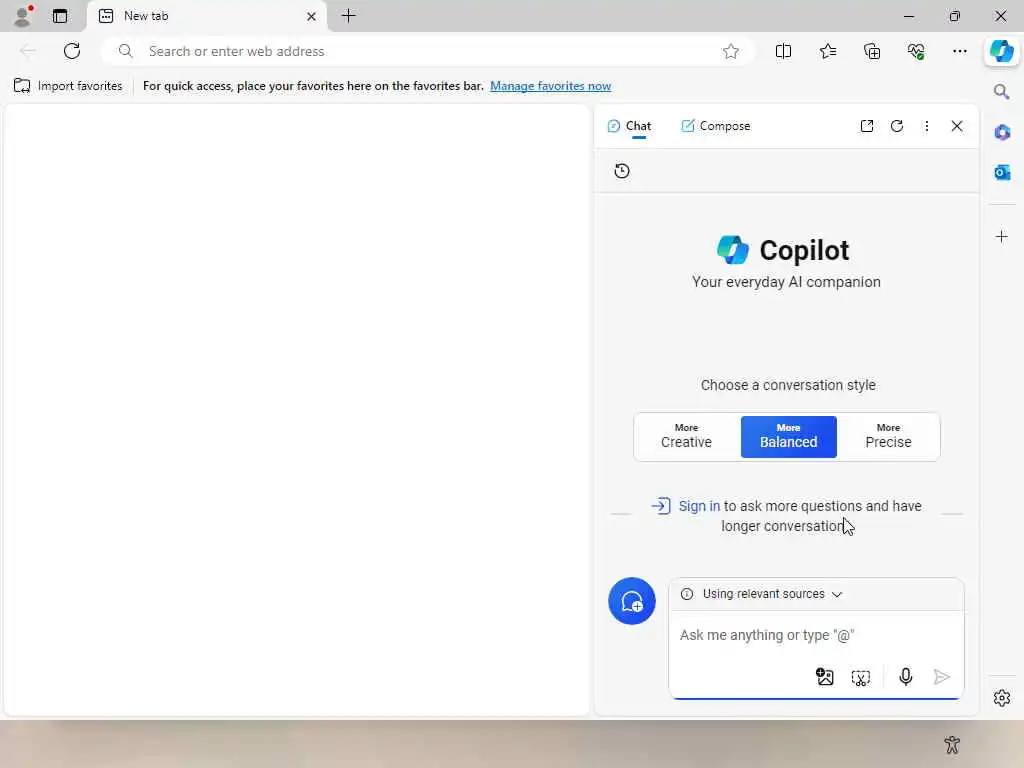This screenshot has width=1024, height=768.
Task: Refresh the page with reload icon
Action: pyautogui.click(x=72, y=51)
